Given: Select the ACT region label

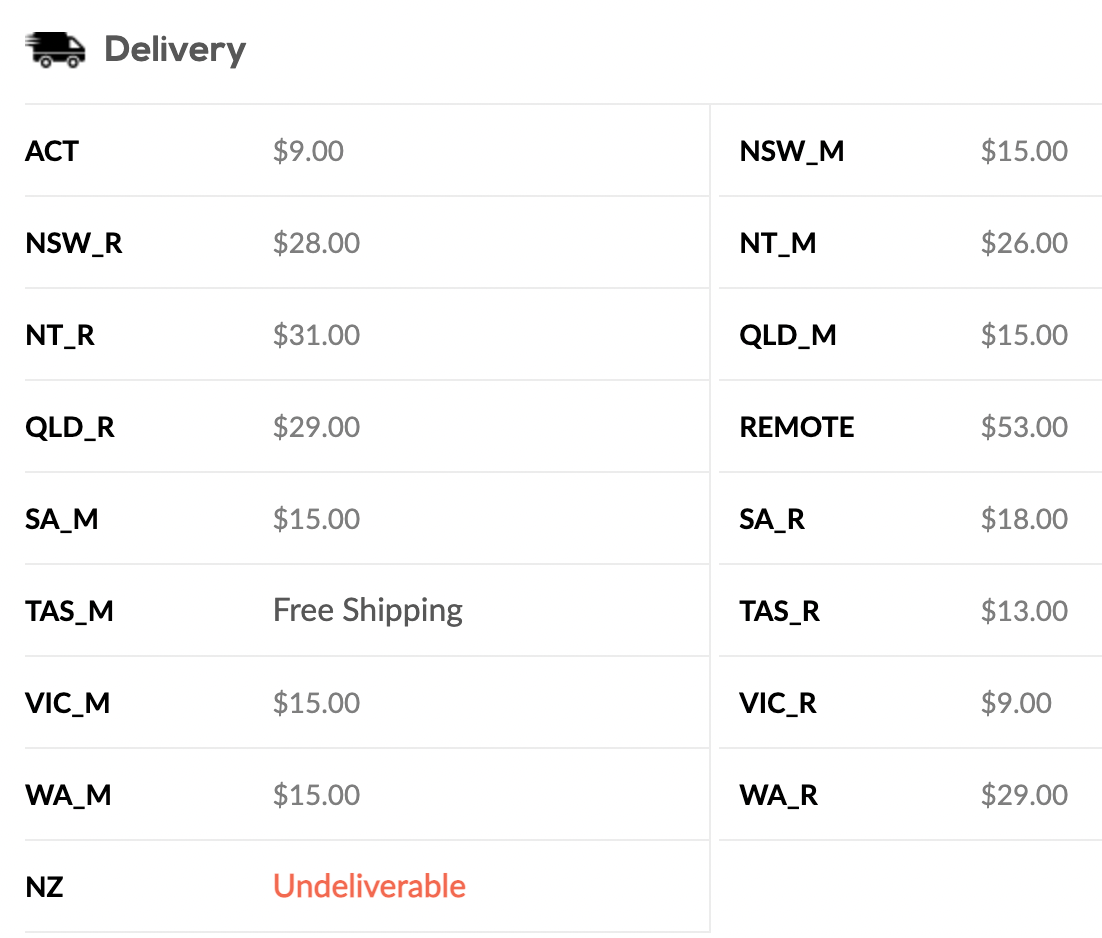Looking at the screenshot, I should click(52, 151).
